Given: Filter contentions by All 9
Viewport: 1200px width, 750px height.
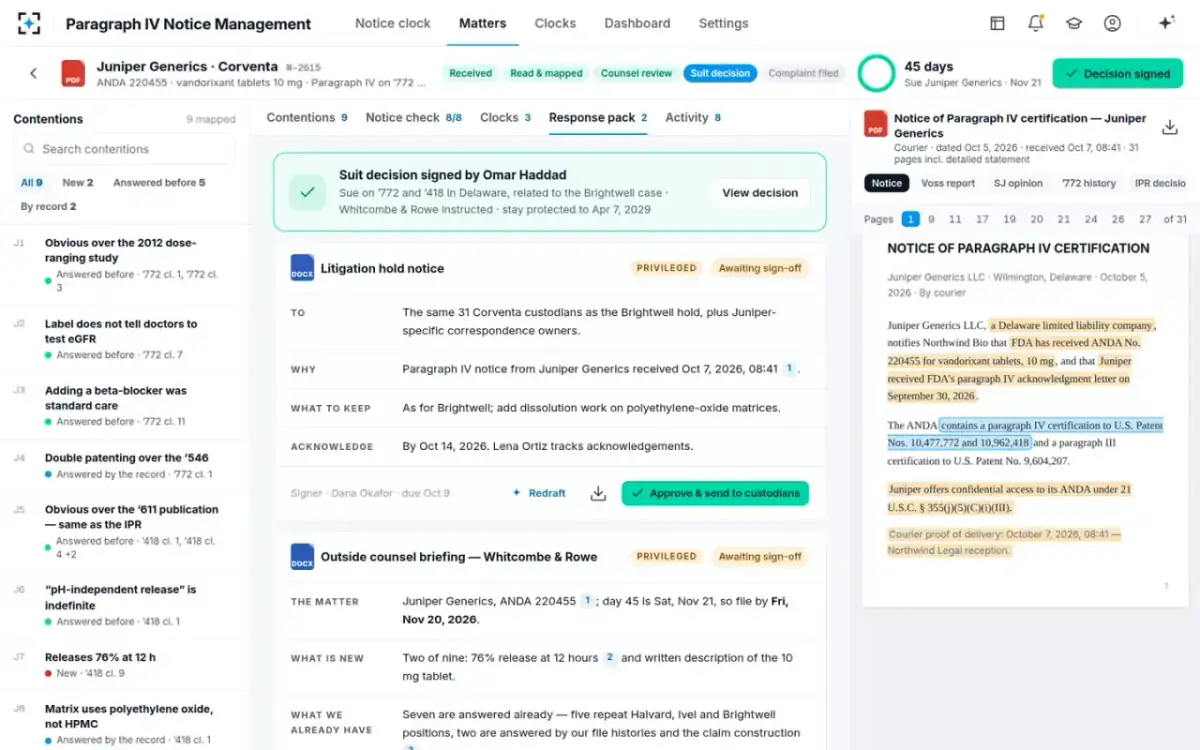Looking at the screenshot, I should pyautogui.click(x=32, y=183).
